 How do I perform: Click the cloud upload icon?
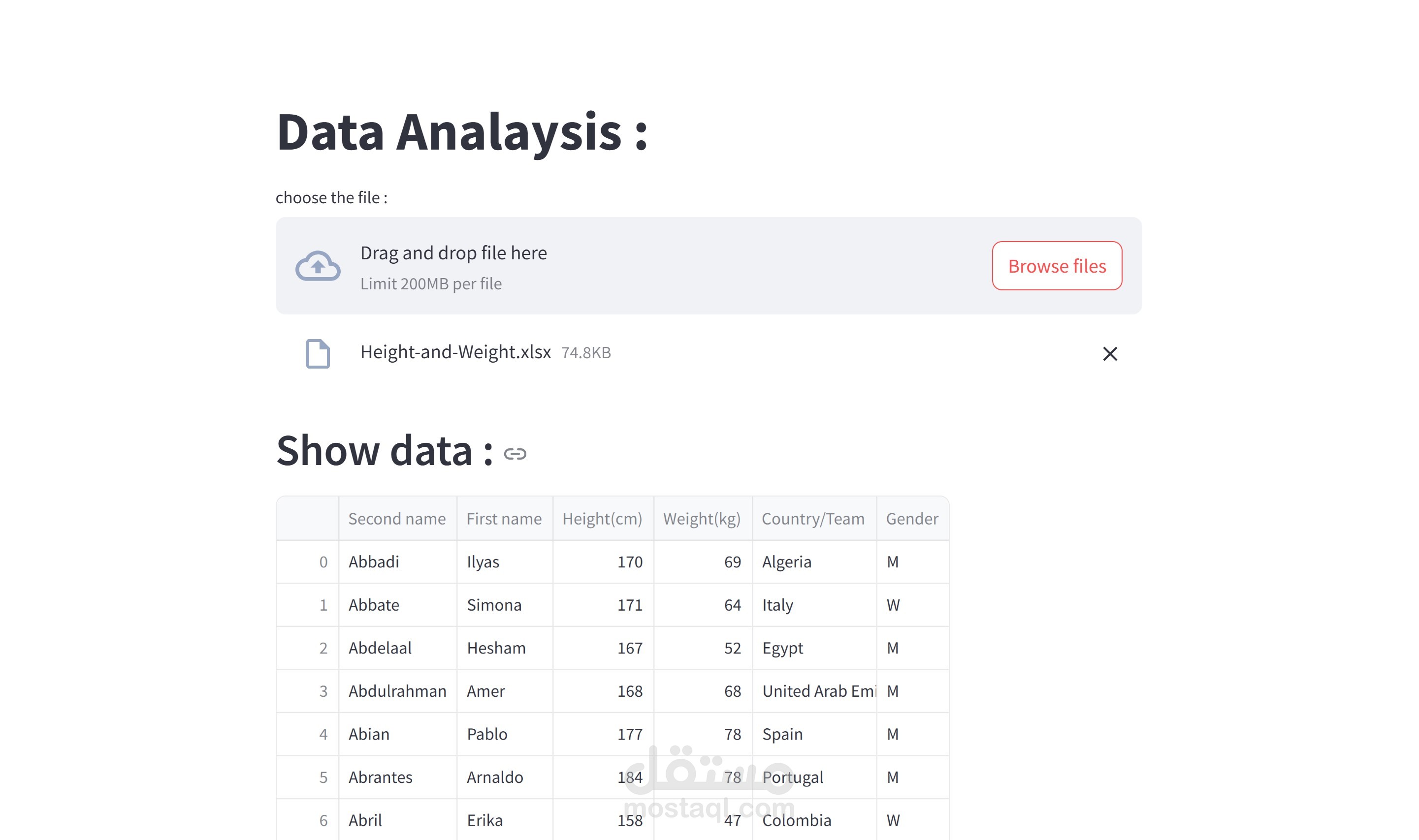(318, 265)
